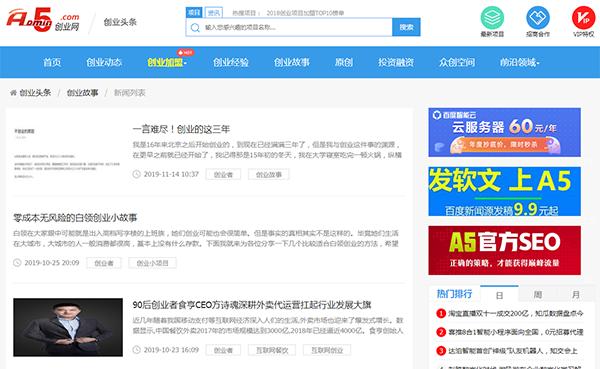Switch 热门排行 to the 月 tab

pos(576,295)
